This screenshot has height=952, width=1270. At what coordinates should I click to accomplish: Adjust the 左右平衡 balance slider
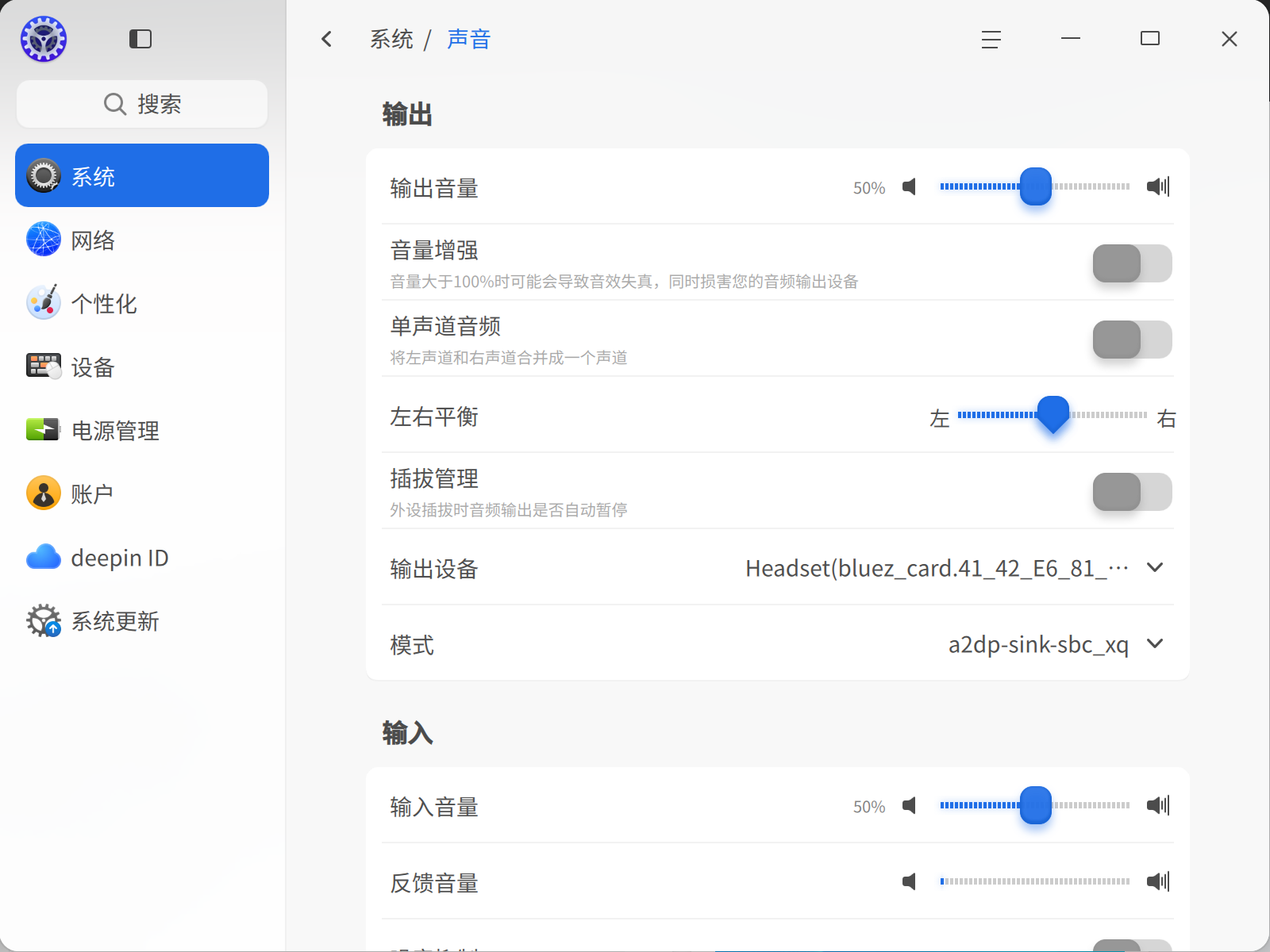(x=1053, y=415)
